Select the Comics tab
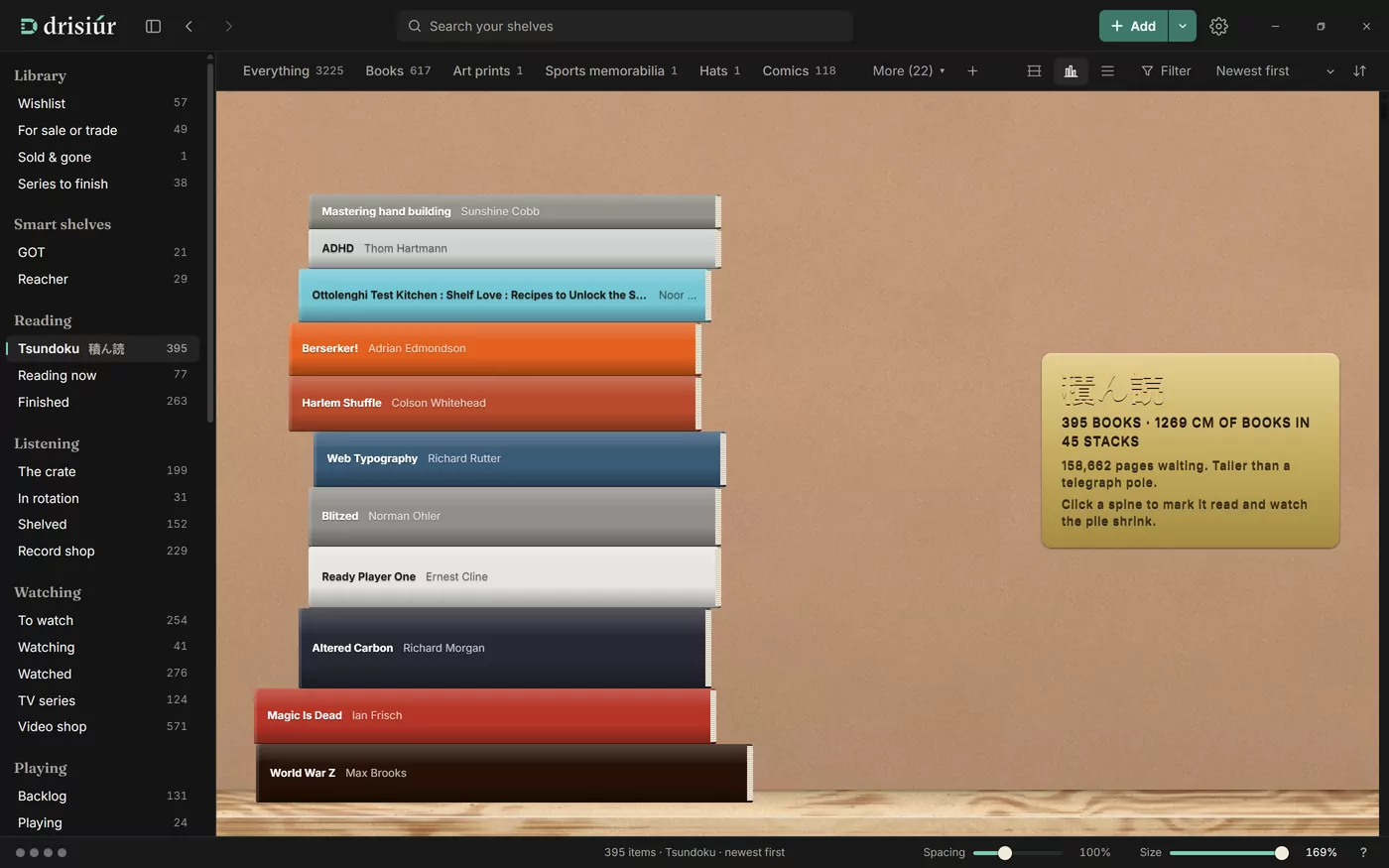Viewport: 1389px width, 868px height. point(799,71)
